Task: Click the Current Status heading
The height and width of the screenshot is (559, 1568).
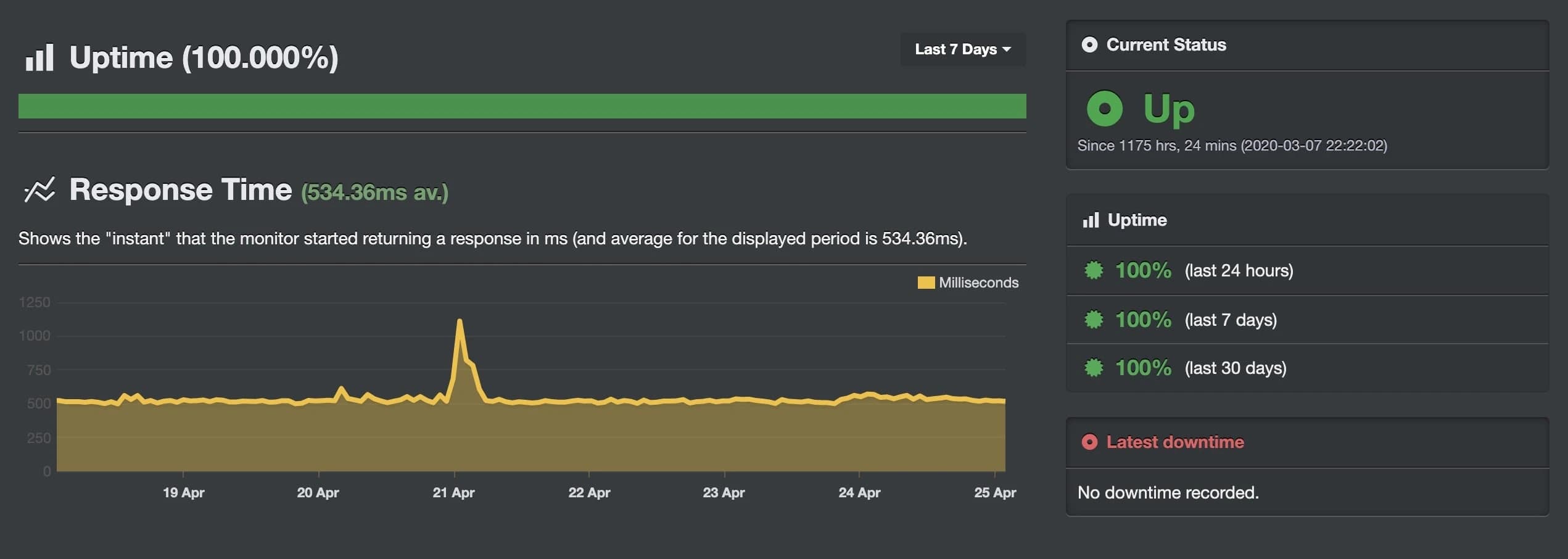Action: [1166, 45]
